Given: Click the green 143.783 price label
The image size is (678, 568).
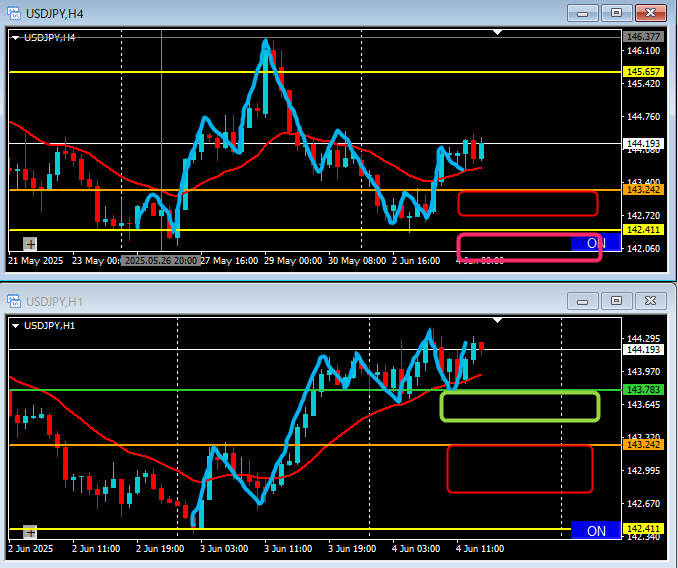Looking at the screenshot, I should click(644, 389).
